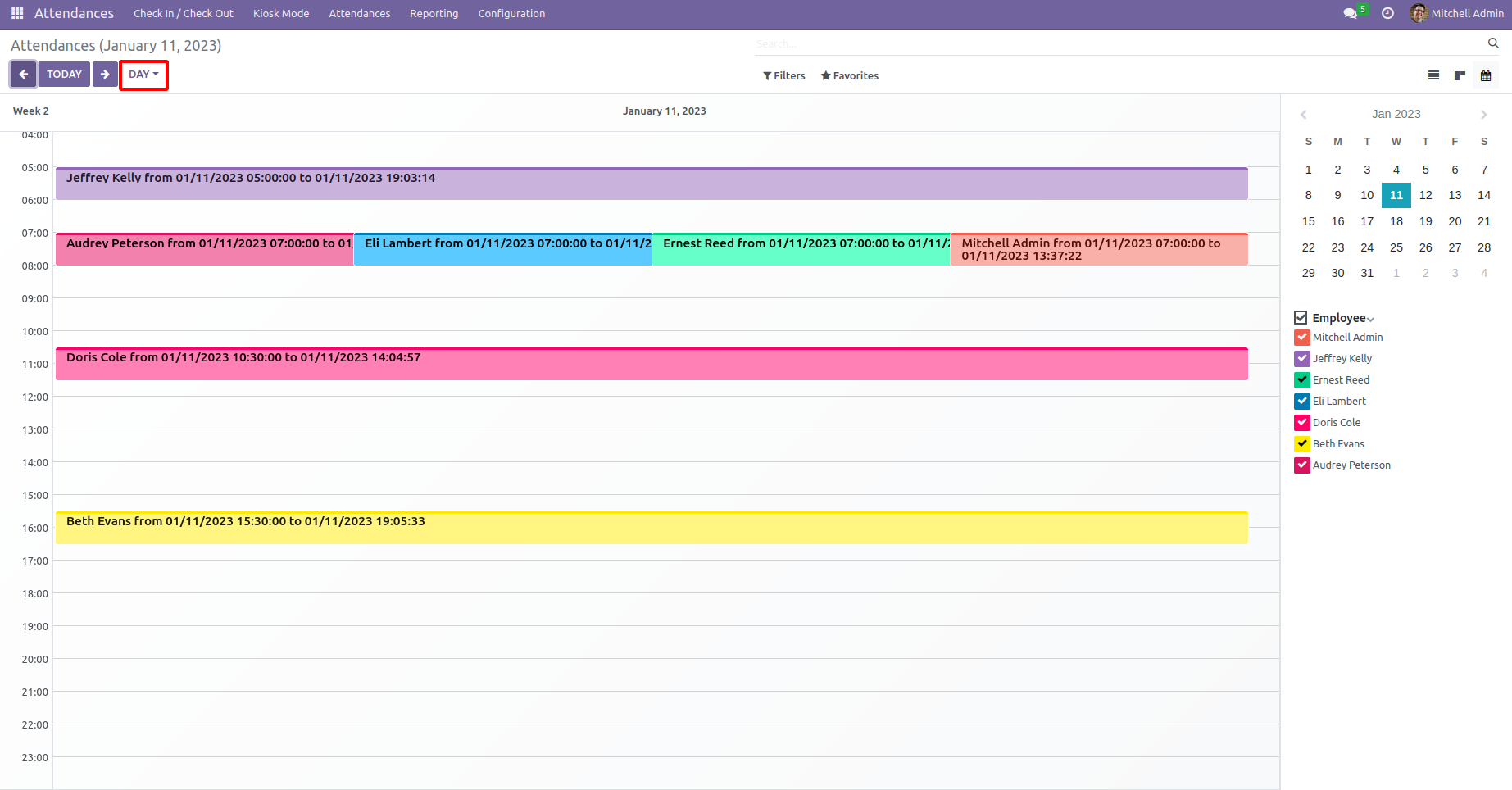Select January 1 in mini calendar

(1309, 170)
